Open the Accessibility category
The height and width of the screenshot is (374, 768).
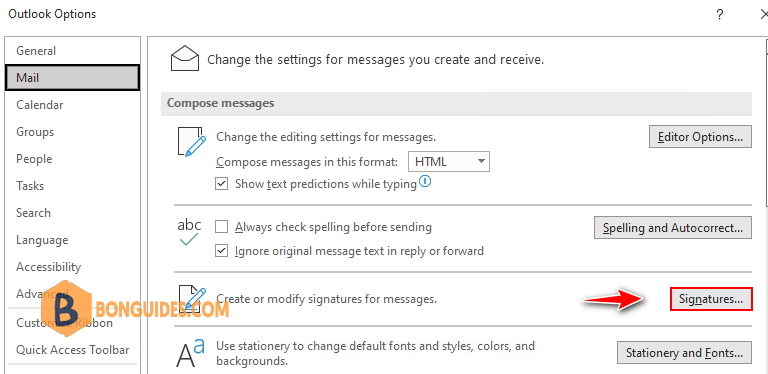pyautogui.click(x=72, y=267)
